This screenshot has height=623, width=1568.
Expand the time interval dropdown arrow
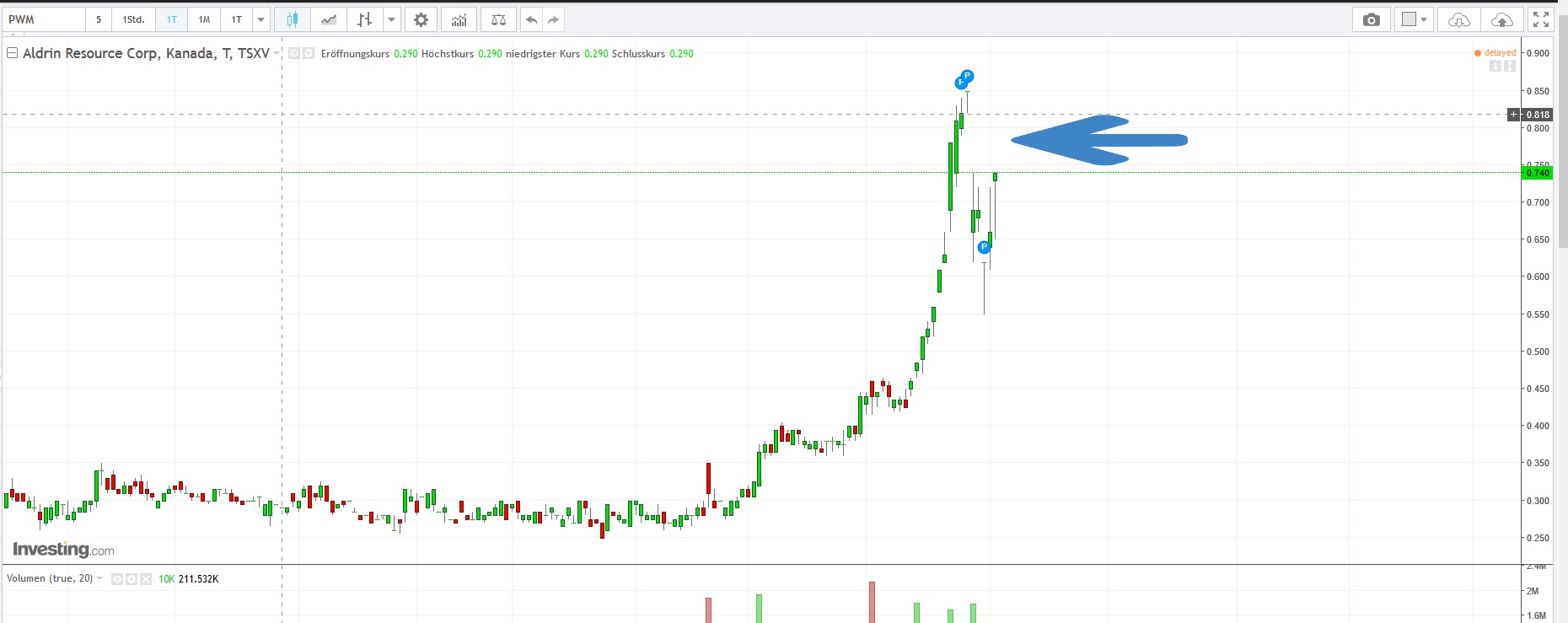point(261,19)
